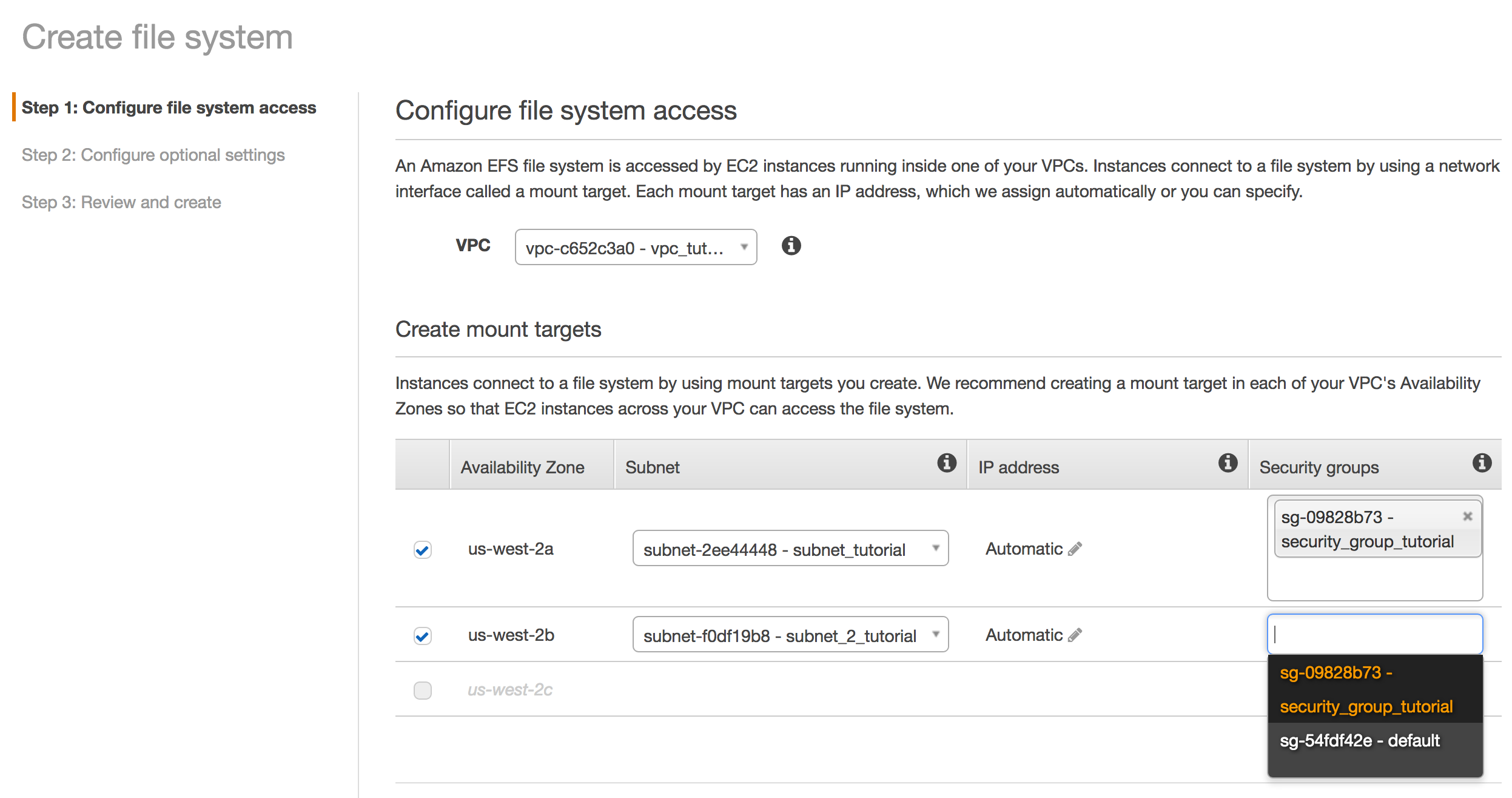Go to Step 2: Configure optional settings
1512x798 pixels.
click(153, 155)
